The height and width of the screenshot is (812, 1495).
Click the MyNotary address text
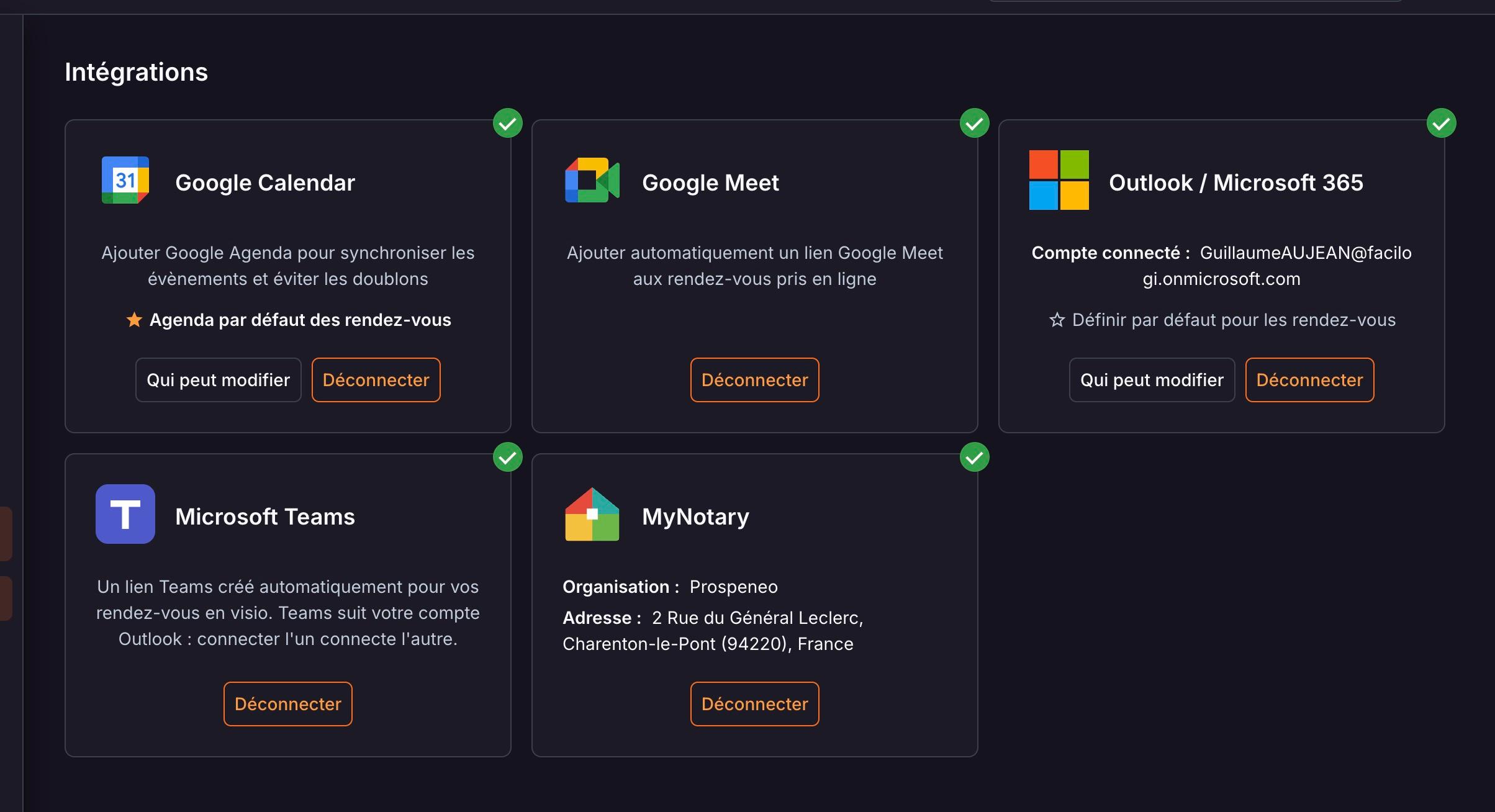pyautogui.click(x=713, y=631)
